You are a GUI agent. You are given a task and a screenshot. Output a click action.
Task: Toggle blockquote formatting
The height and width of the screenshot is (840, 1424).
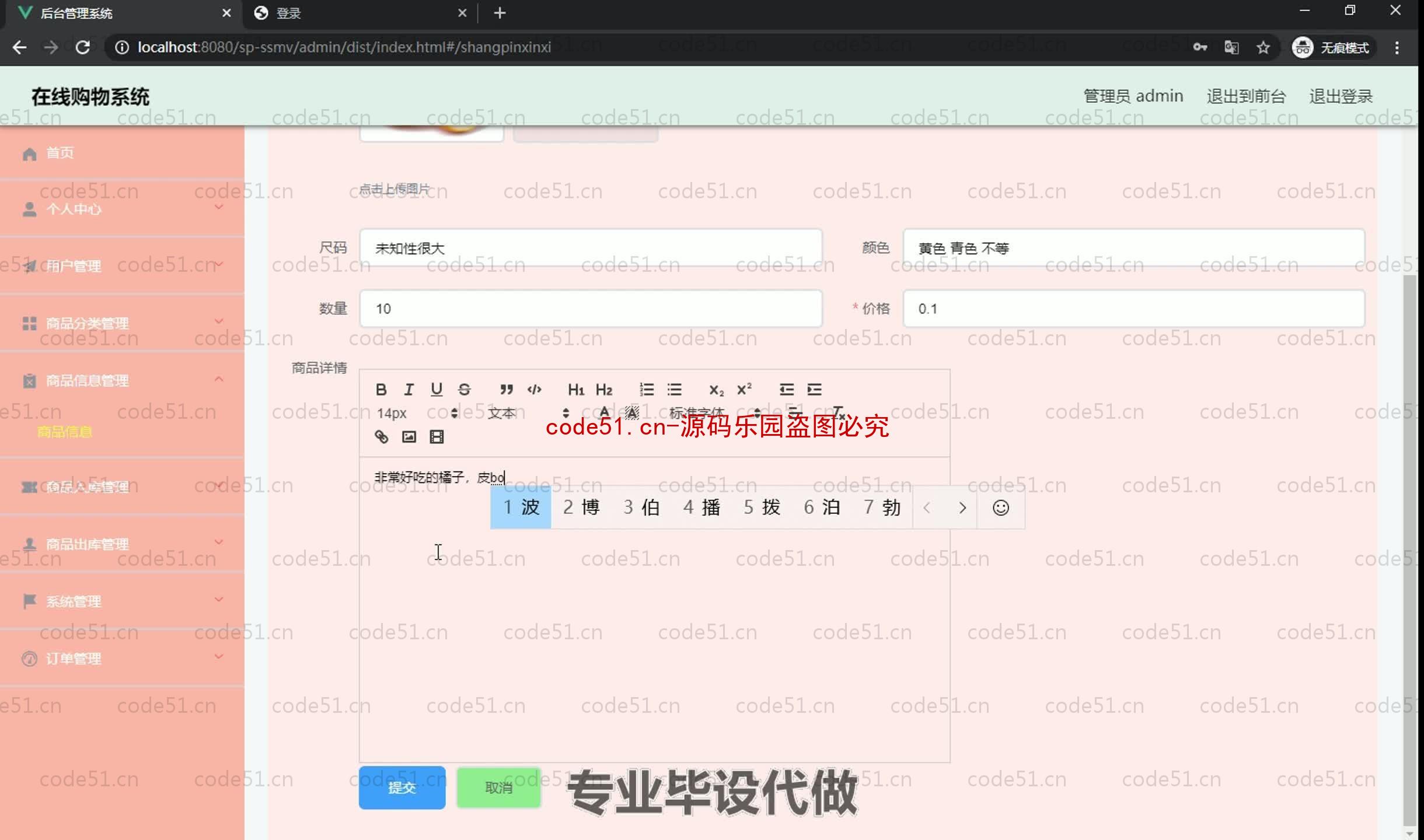tap(506, 389)
